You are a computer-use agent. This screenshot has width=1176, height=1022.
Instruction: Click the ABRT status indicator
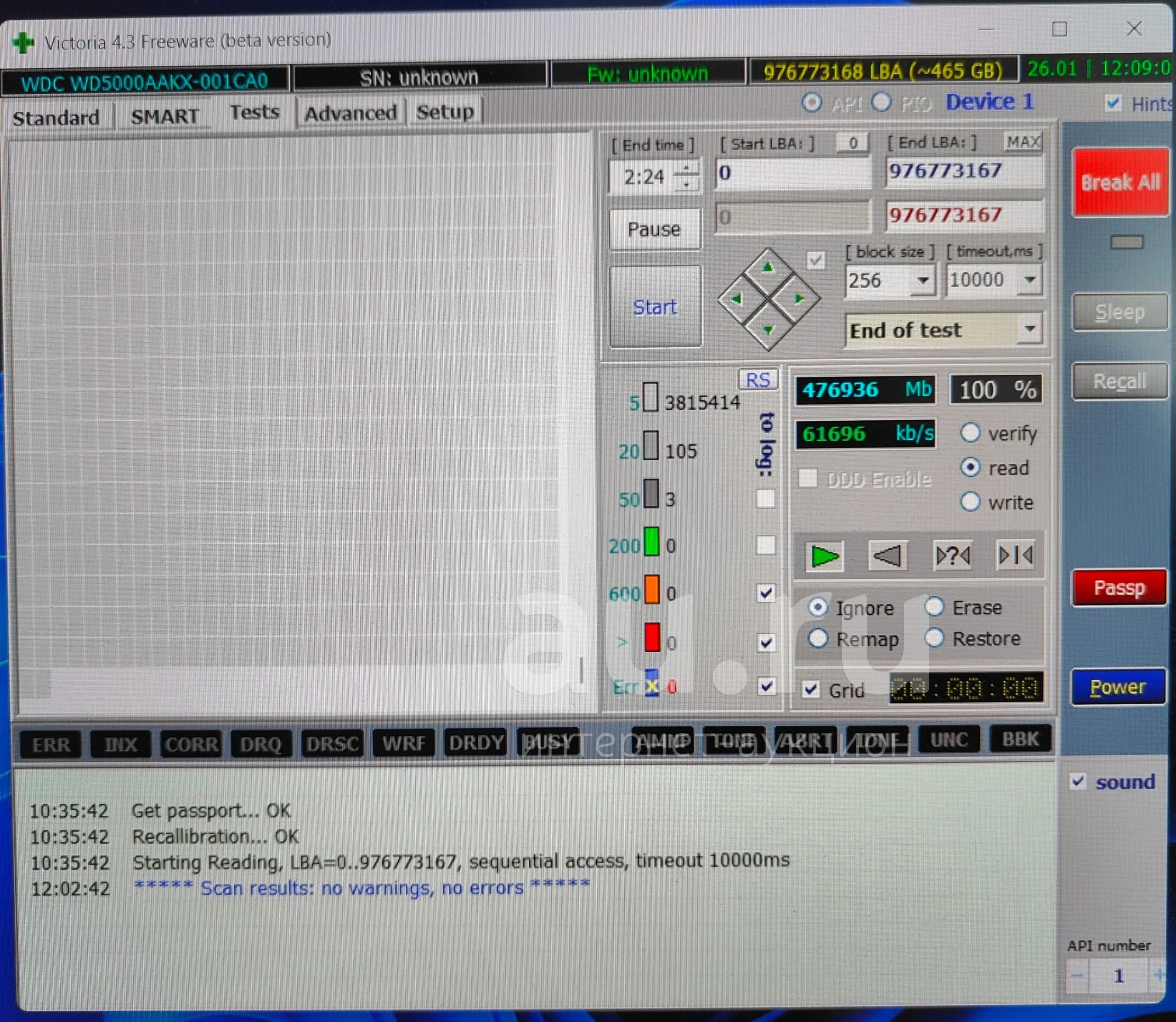coord(805,740)
